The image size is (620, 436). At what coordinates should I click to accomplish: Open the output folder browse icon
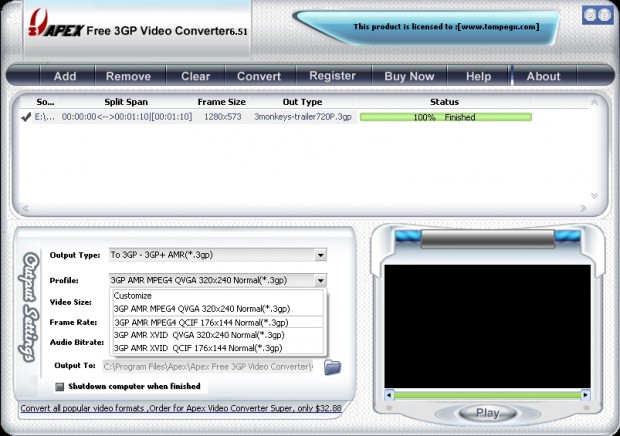coord(333,367)
